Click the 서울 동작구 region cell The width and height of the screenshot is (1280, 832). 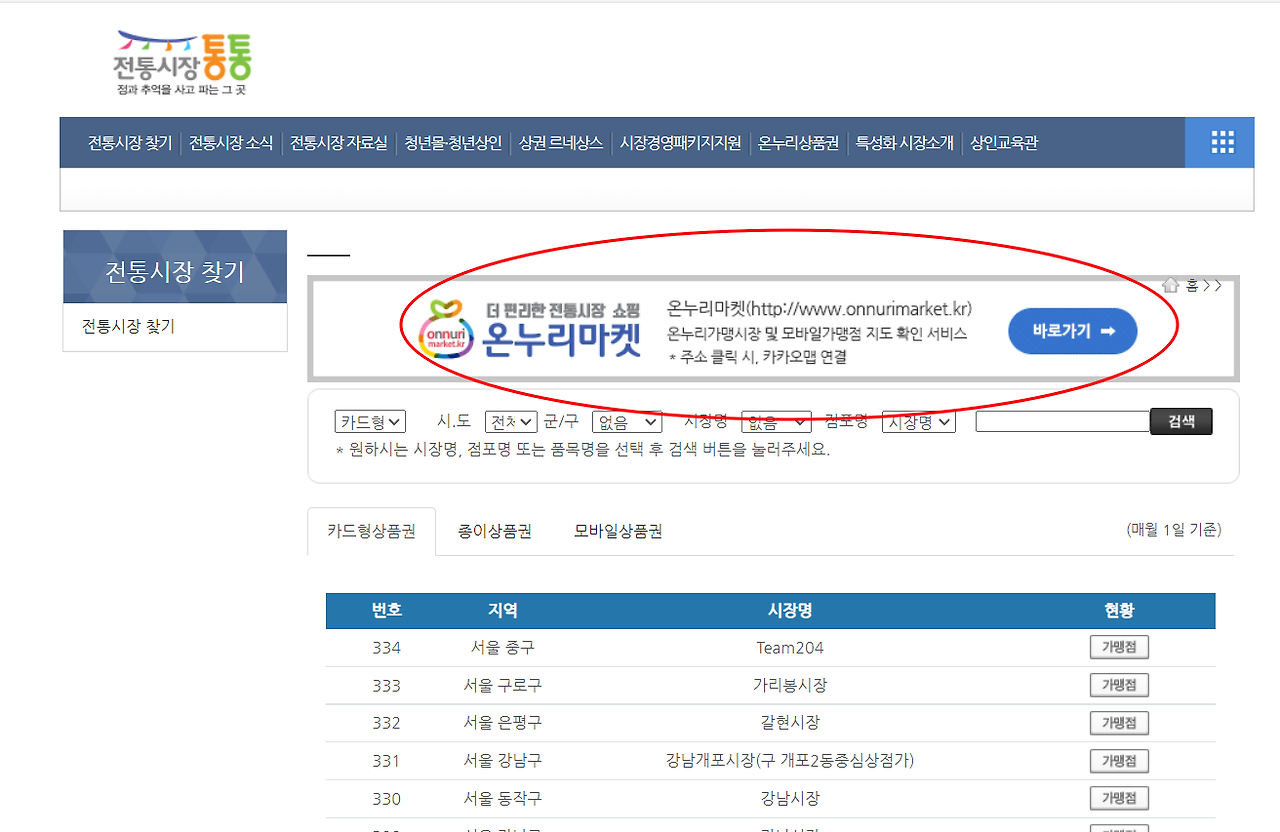(502, 799)
